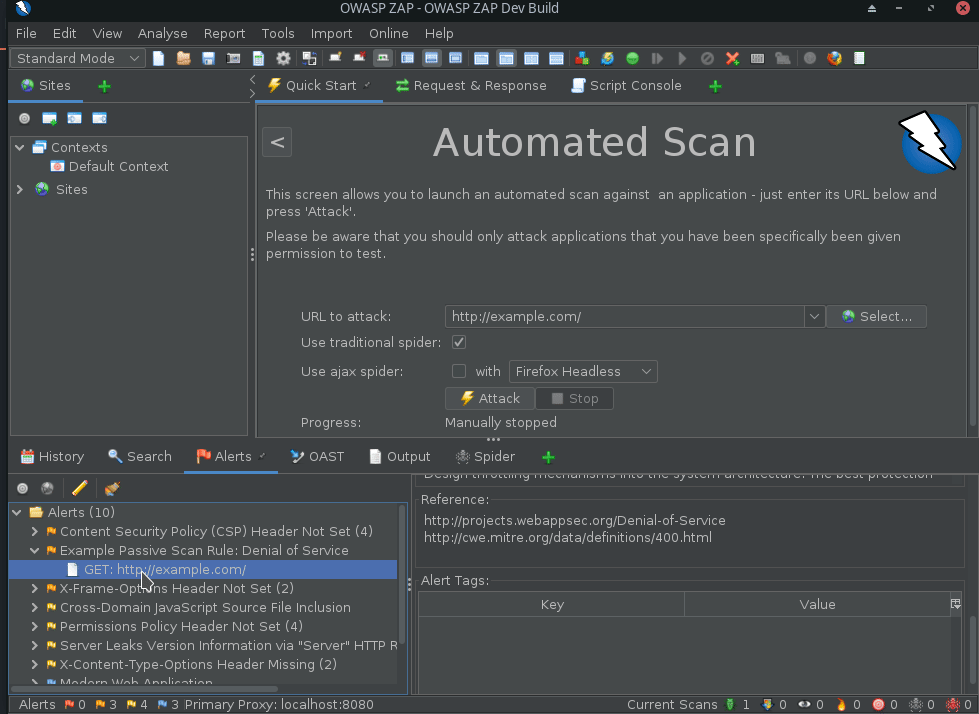The height and width of the screenshot is (714, 979).
Task: Toggle scope filter circle in Alerts toolbar
Action: [22, 488]
